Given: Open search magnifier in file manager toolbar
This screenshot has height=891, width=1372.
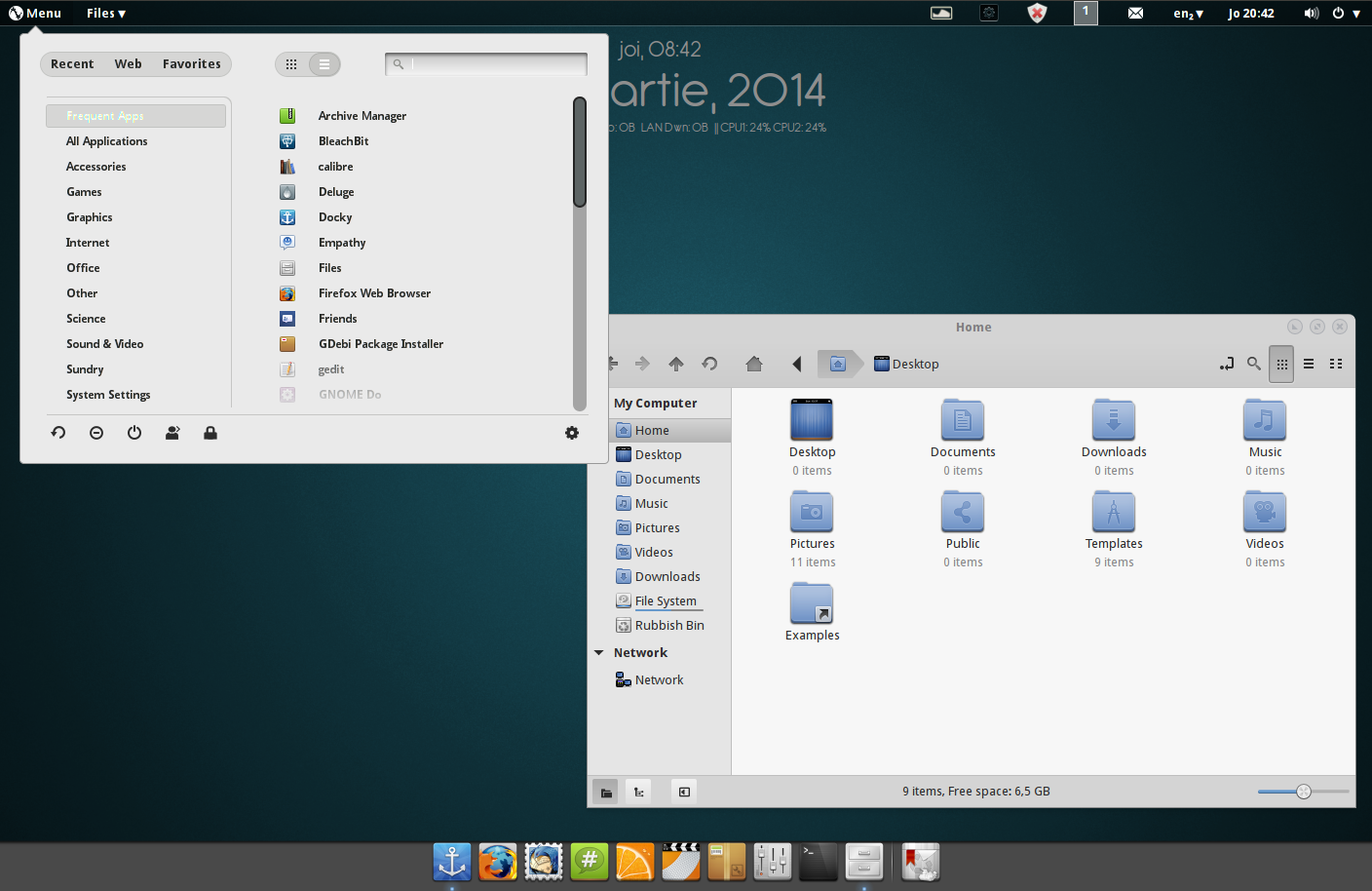Looking at the screenshot, I should coord(1254,364).
